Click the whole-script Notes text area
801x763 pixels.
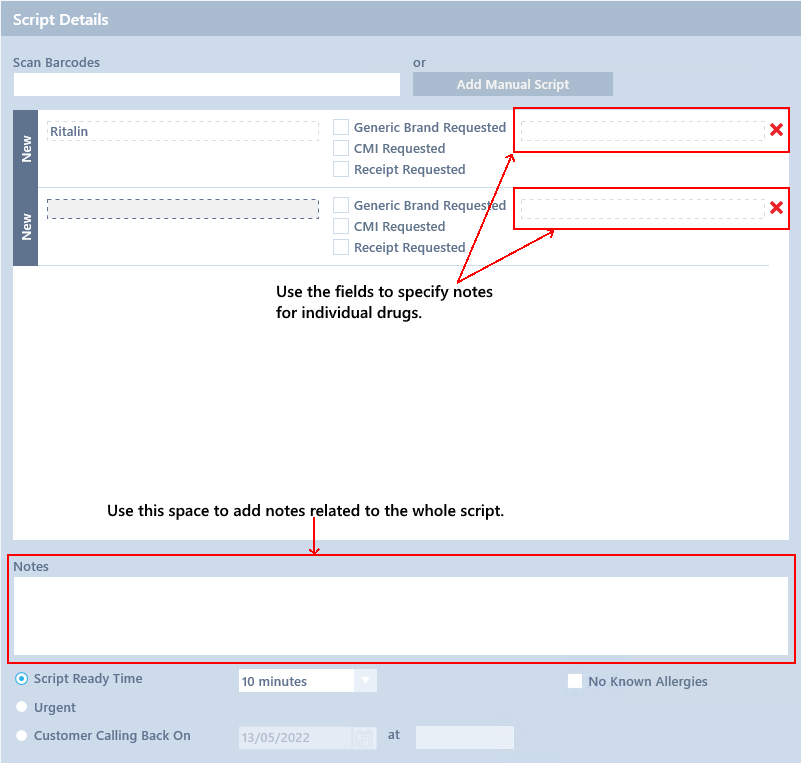tap(400, 615)
